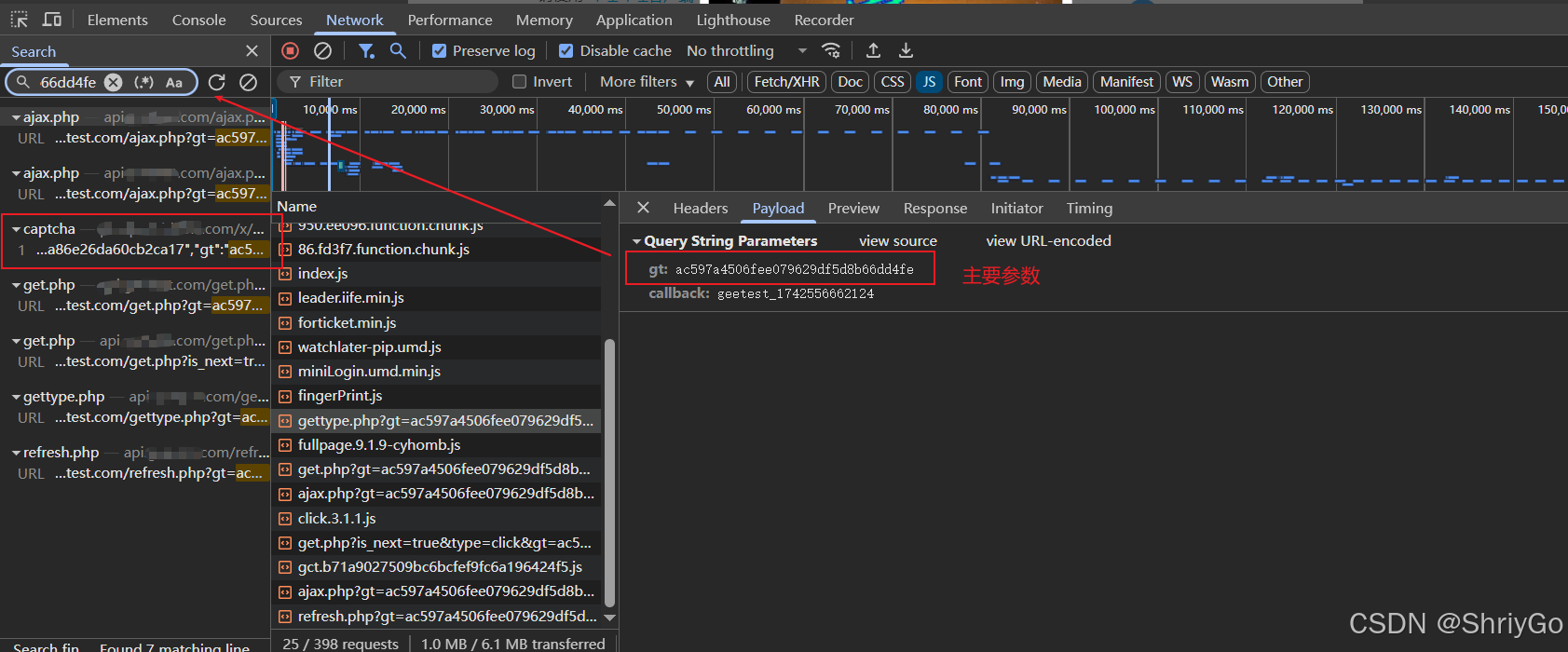The image size is (1568, 652).
Task: Open the Initiator tab of request
Action: click(x=1016, y=209)
